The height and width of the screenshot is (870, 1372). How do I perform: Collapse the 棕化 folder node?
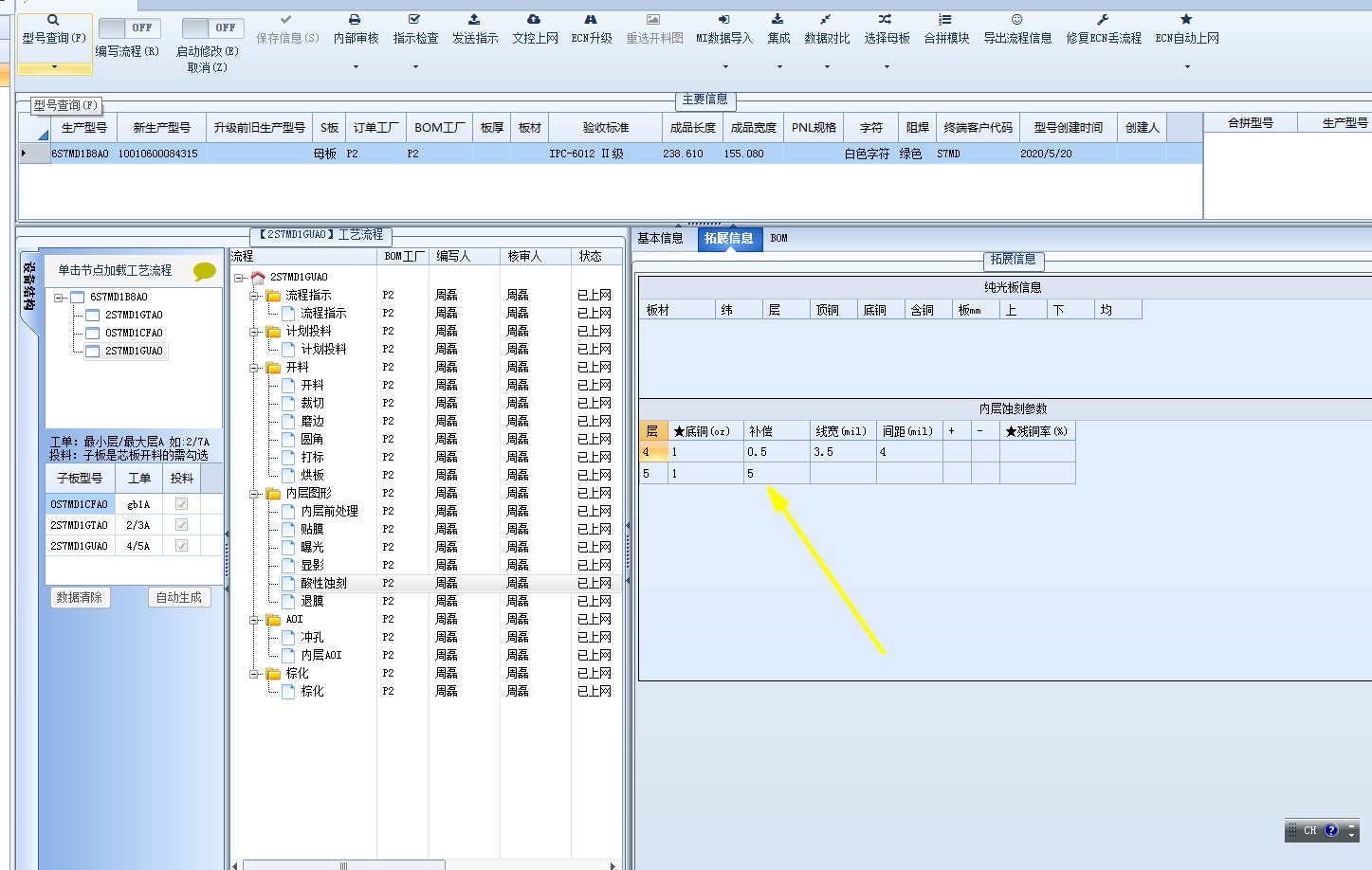pos(254,673)
